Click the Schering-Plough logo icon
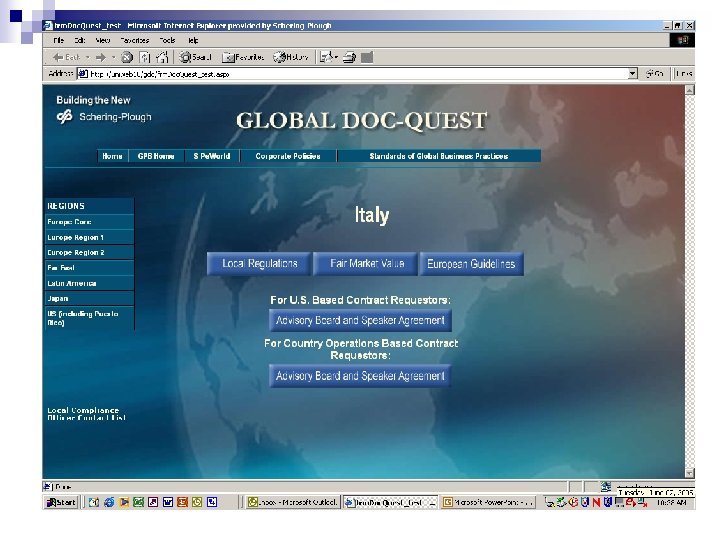 65,117
